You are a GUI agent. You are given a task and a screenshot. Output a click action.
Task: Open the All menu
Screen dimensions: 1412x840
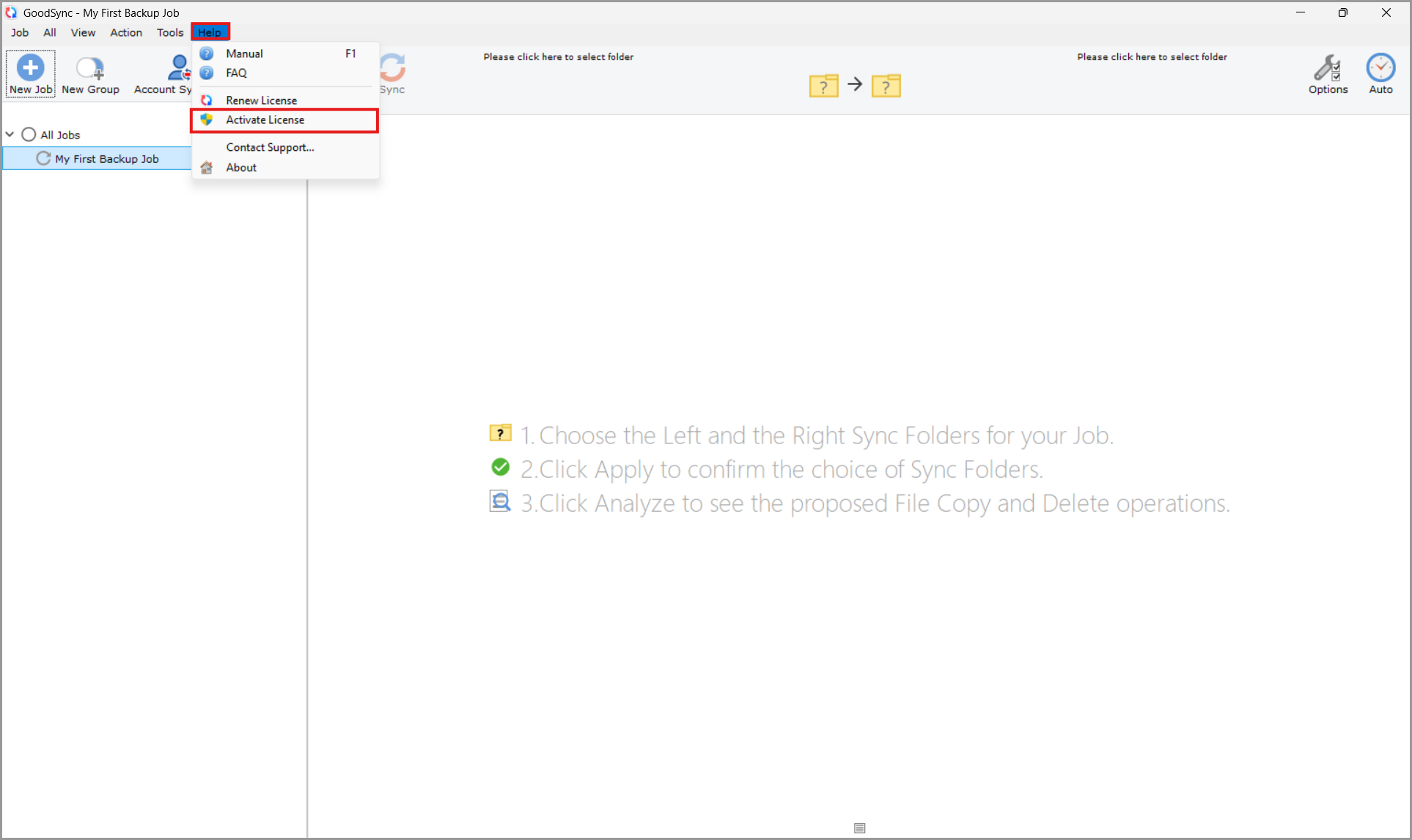tap(50, 32)
